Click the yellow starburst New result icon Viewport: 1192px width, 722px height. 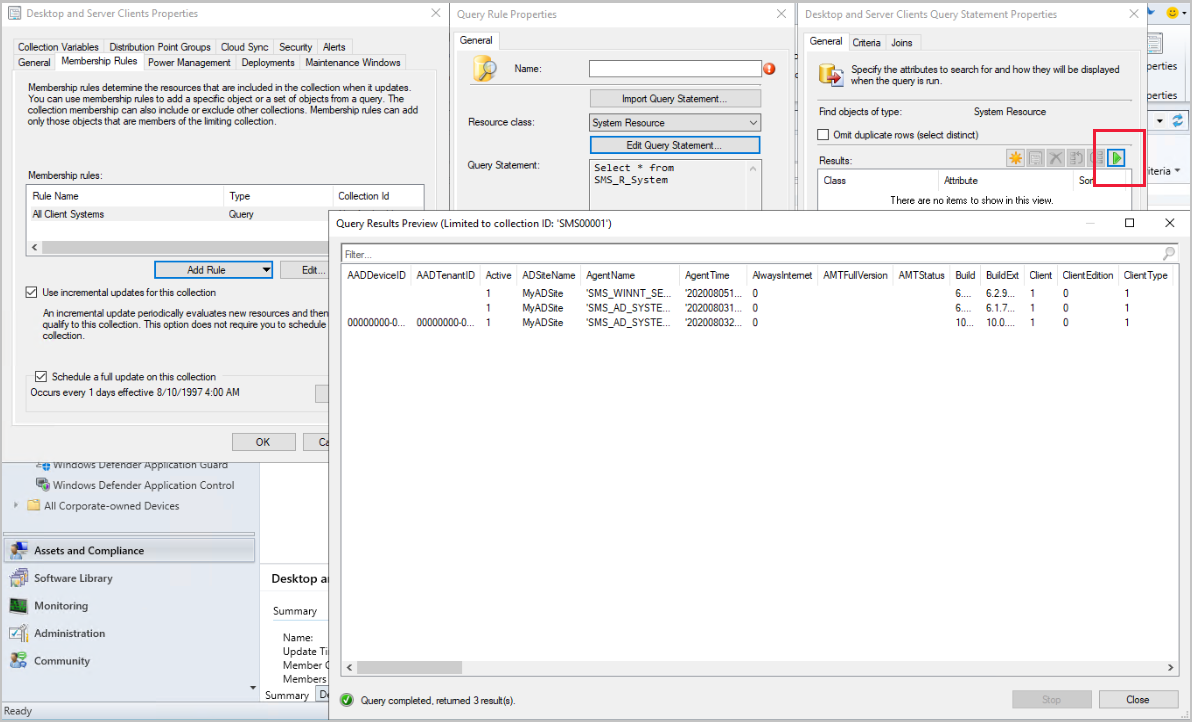pos(1015,158)
